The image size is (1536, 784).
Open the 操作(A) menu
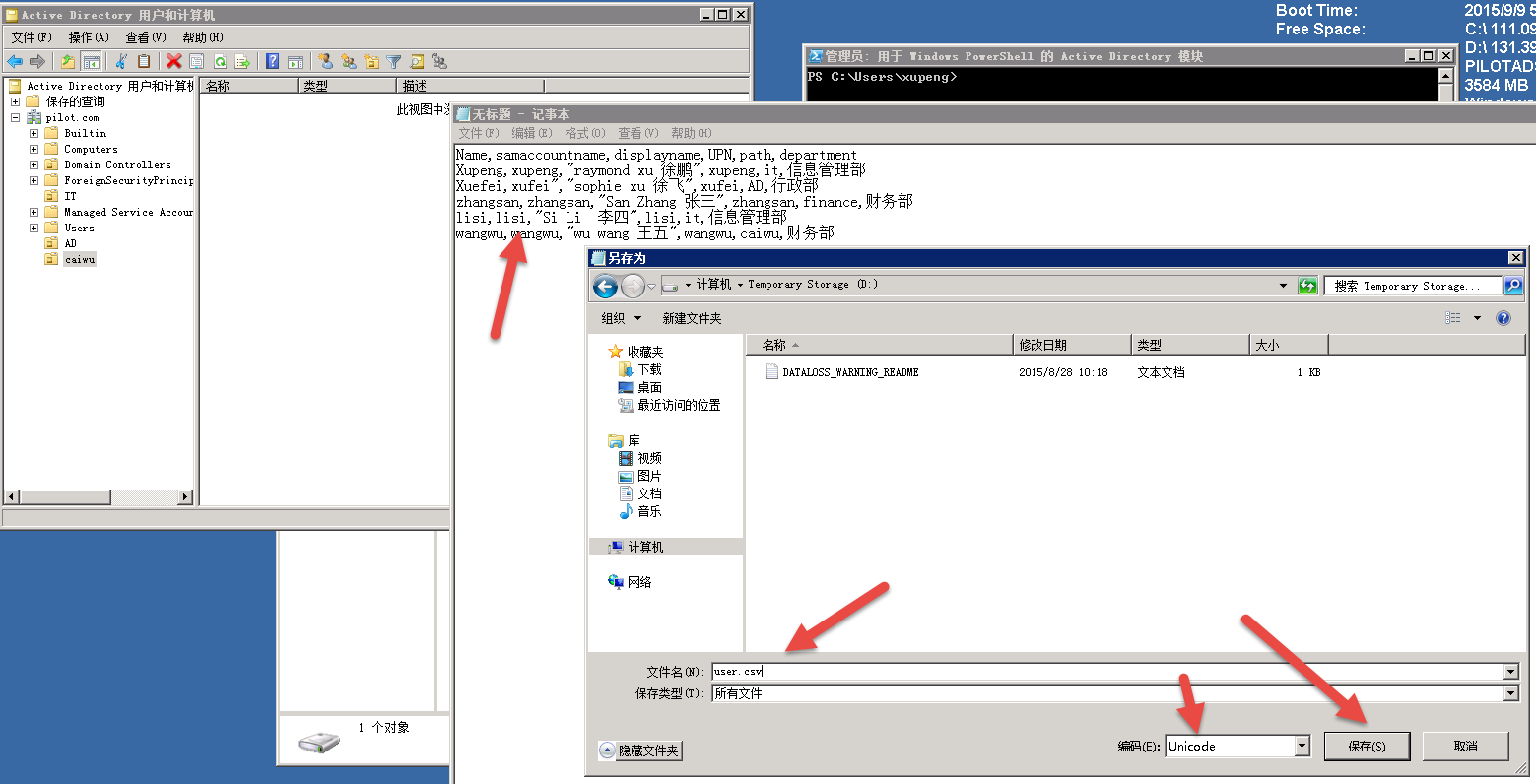89,37
